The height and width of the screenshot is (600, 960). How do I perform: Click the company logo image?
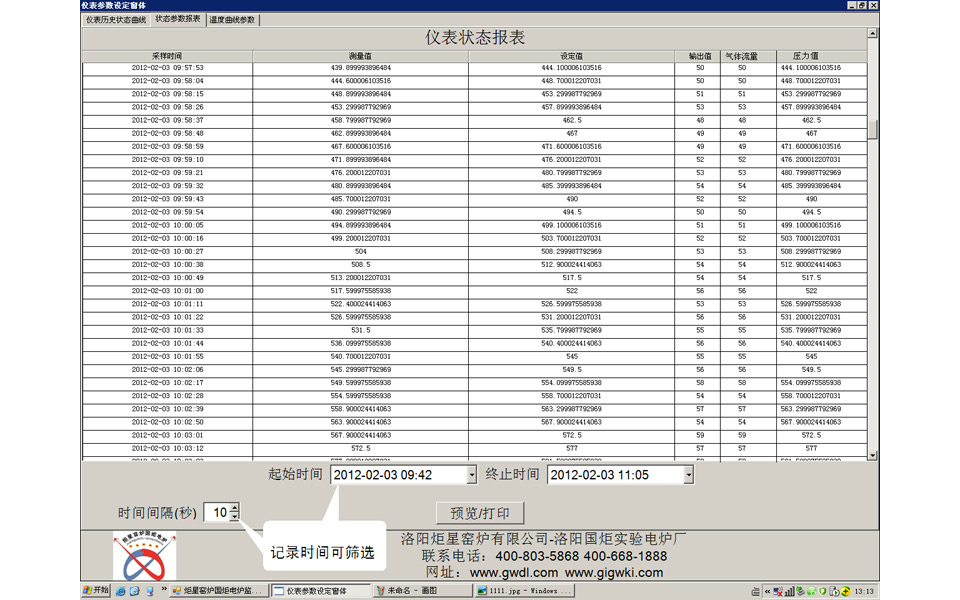tap(146, 556)
